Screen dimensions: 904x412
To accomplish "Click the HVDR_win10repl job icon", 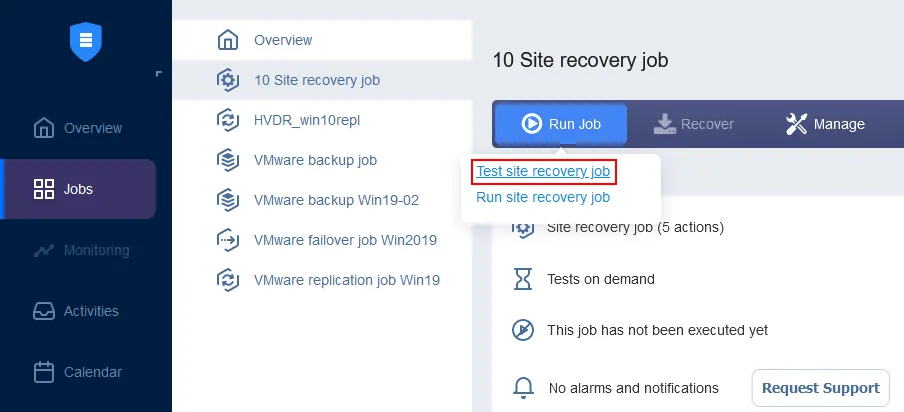I will 228,120.
